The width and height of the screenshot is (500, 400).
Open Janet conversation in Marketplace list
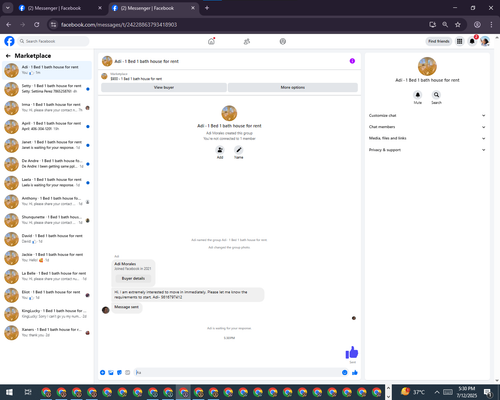[47, 145]
